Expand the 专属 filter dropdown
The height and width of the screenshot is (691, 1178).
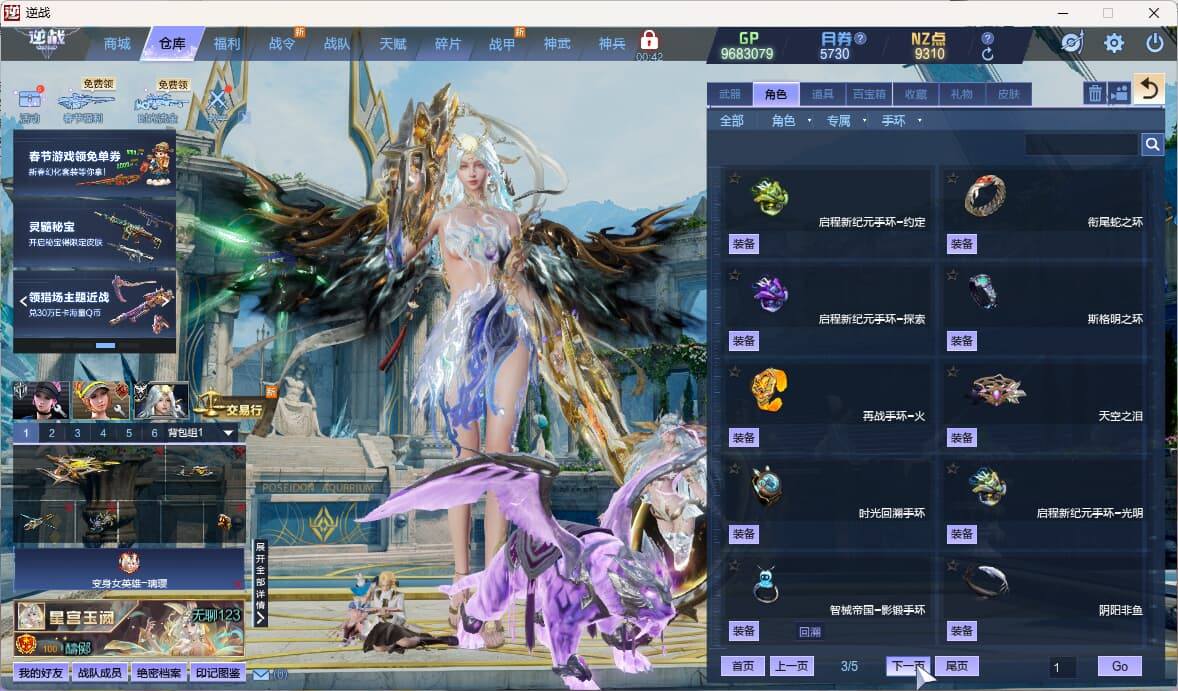(864, 121)
